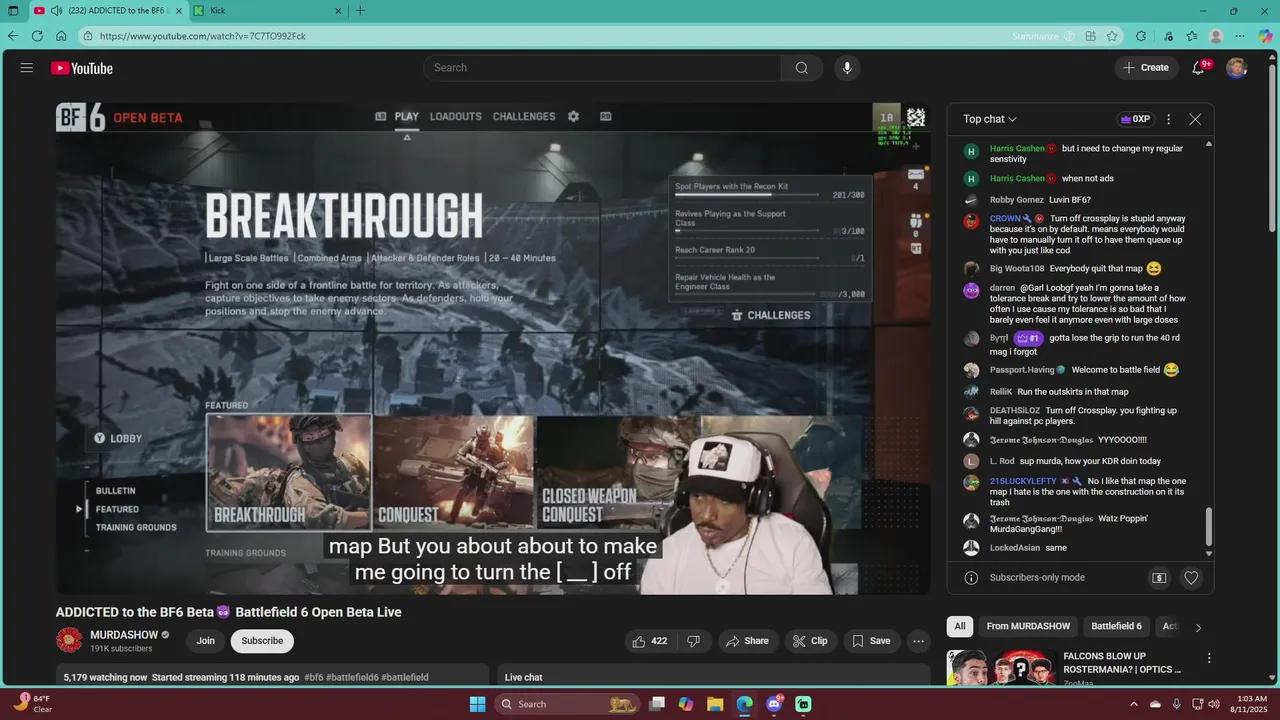1280x720 pixels.
Task: Show more category chips with the arrow
Action: pyautogui.click(x=1198, y=627)
